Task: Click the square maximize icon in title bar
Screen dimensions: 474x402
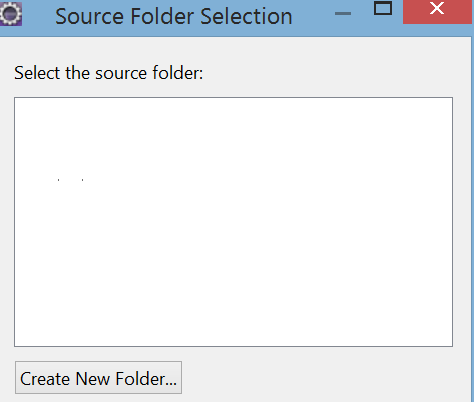Action: coord(383,9)
